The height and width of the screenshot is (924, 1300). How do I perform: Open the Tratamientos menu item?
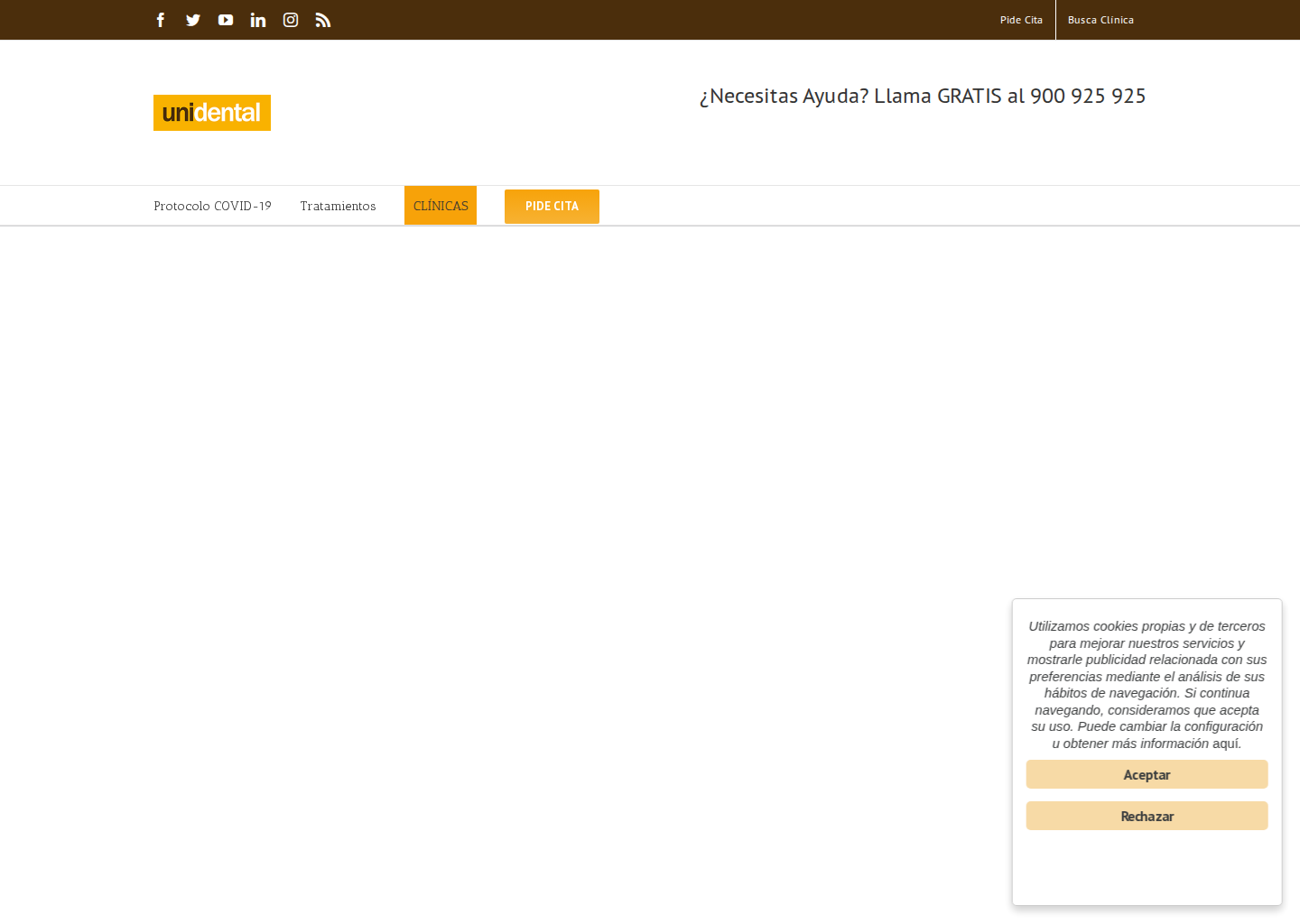(x=338, y=206)
